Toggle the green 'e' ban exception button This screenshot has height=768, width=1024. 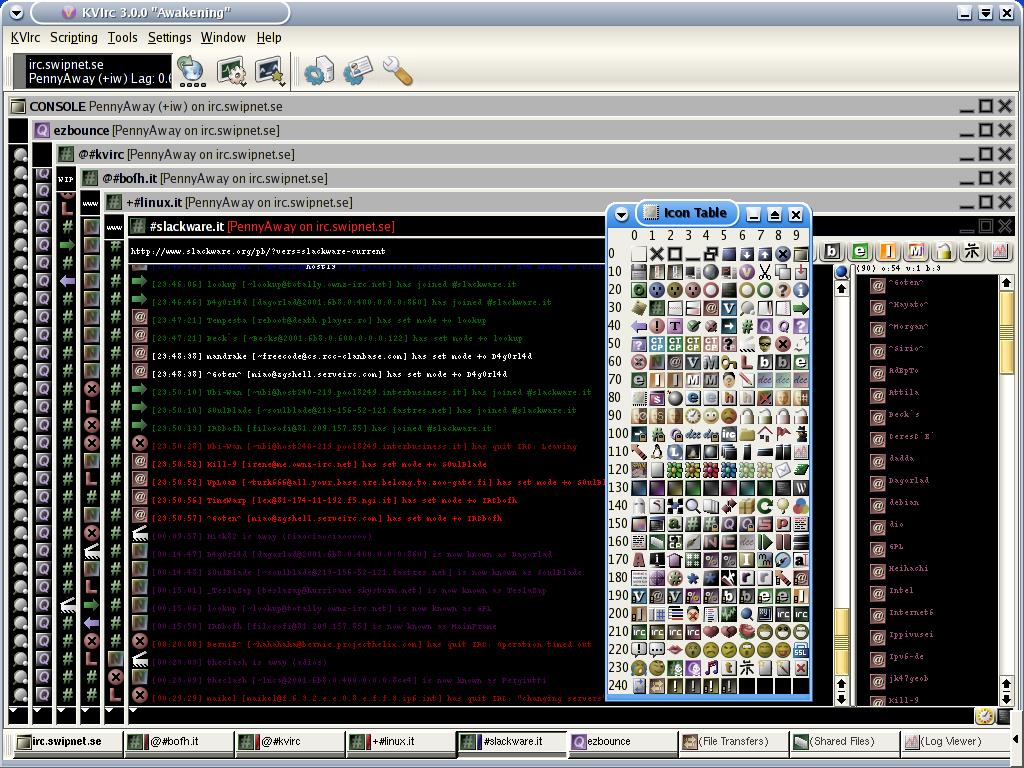click(860, 251)
